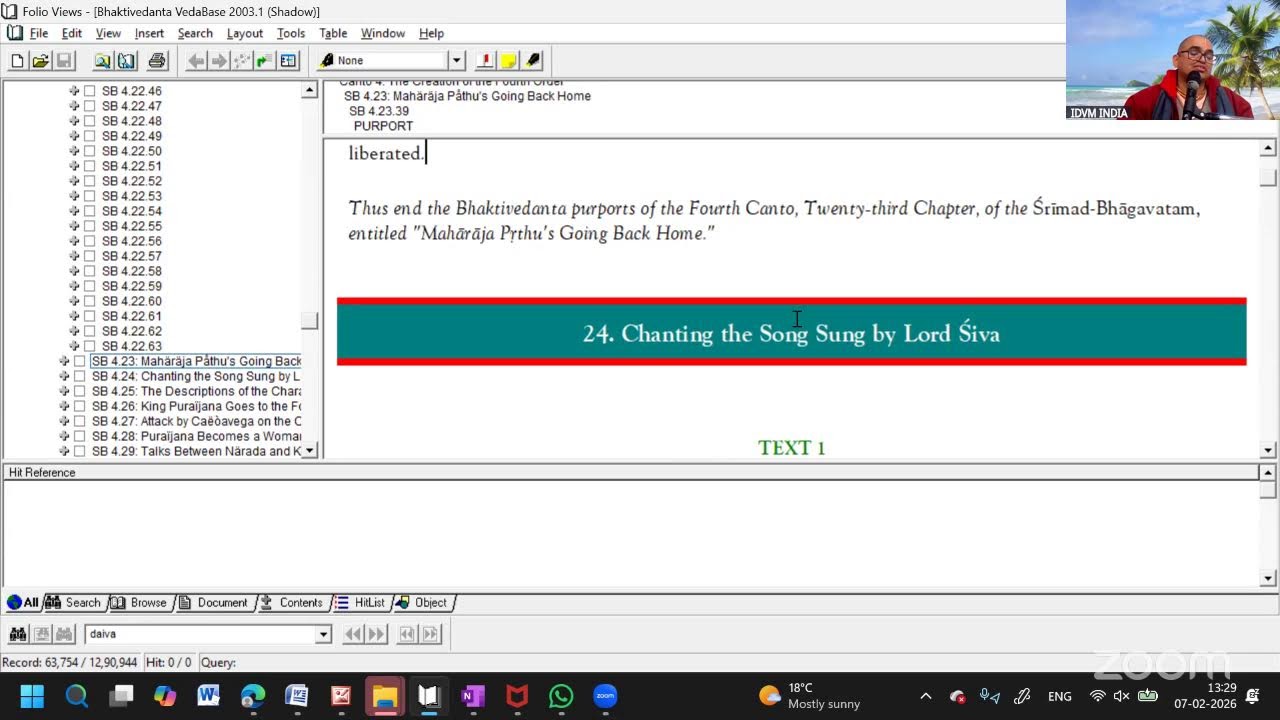Open WhatsApp from the taskbar
The image size is (1280, 720).
click(x=561, y=696)
